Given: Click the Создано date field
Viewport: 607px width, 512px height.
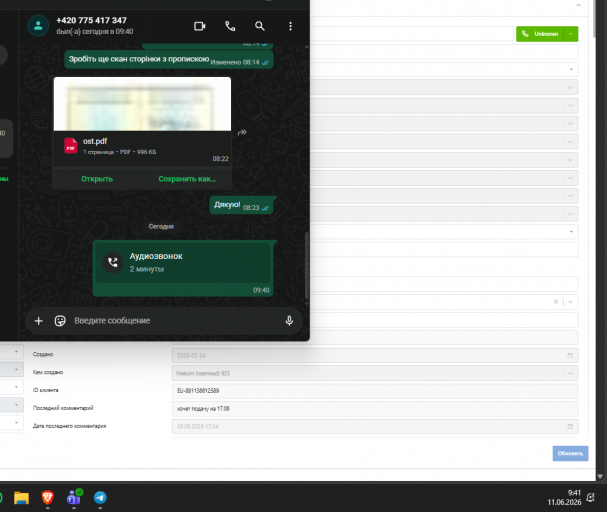Looking at the screenshot, I should pyautogui.click(x=375, y=355).
